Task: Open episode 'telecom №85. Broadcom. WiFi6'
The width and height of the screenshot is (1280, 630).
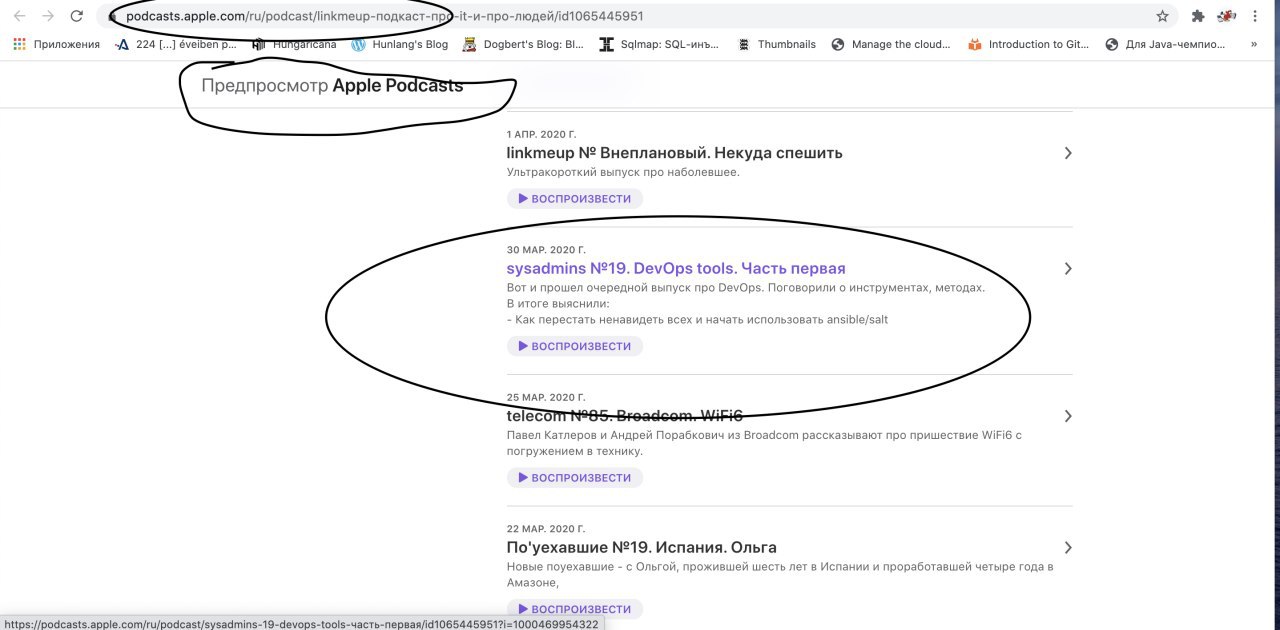Action: click(625, 416)
